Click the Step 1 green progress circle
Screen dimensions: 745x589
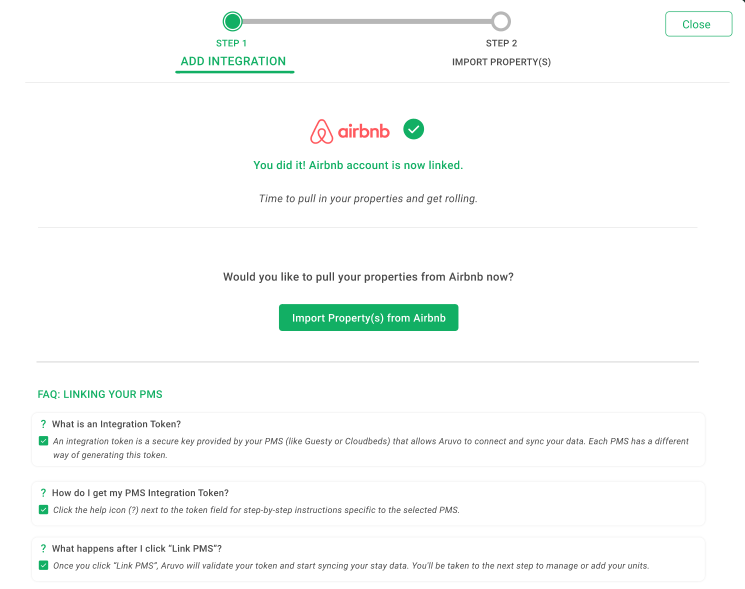[x=232, y=21]
